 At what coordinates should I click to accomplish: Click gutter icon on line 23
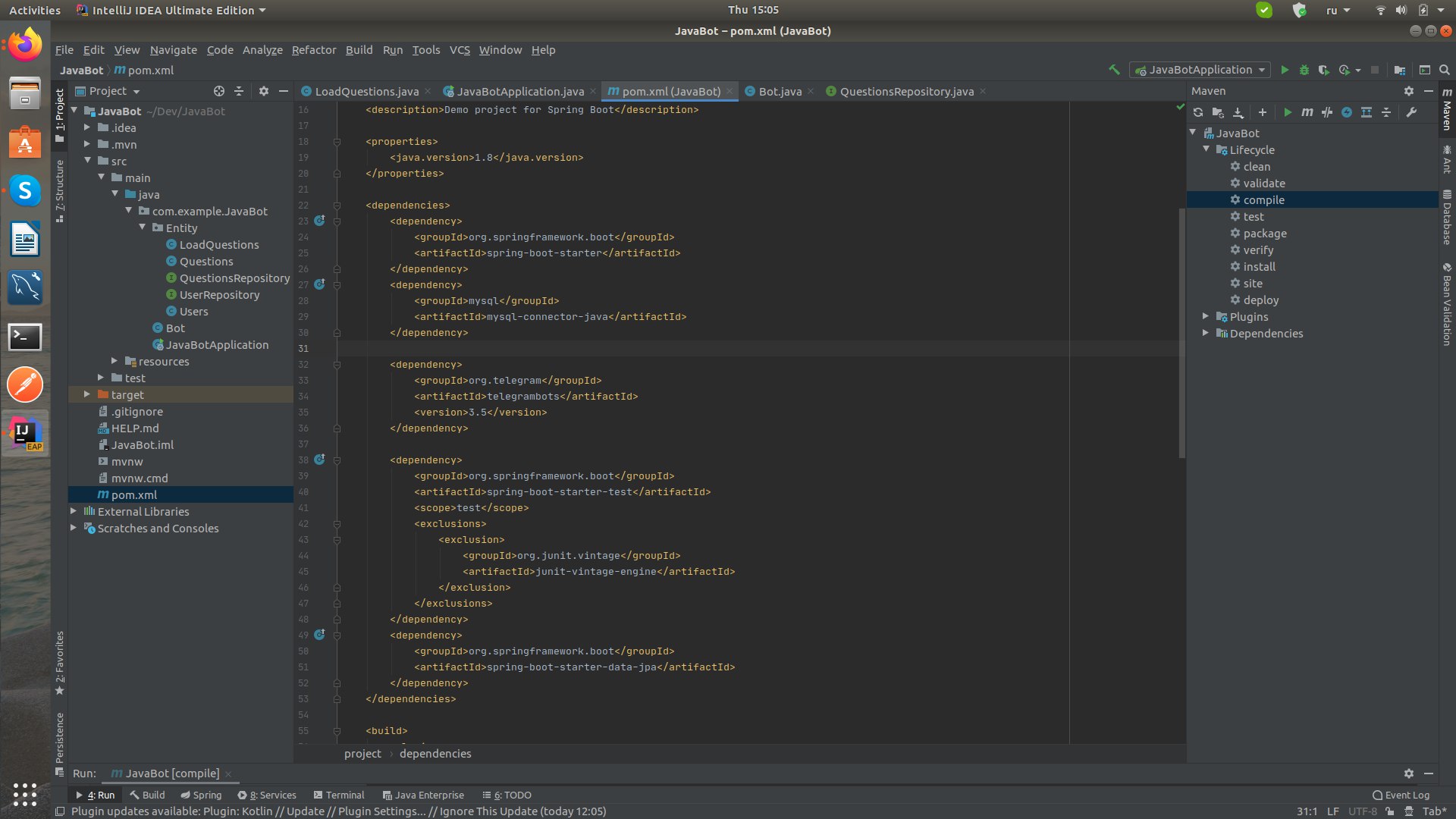tap(319, 221)
